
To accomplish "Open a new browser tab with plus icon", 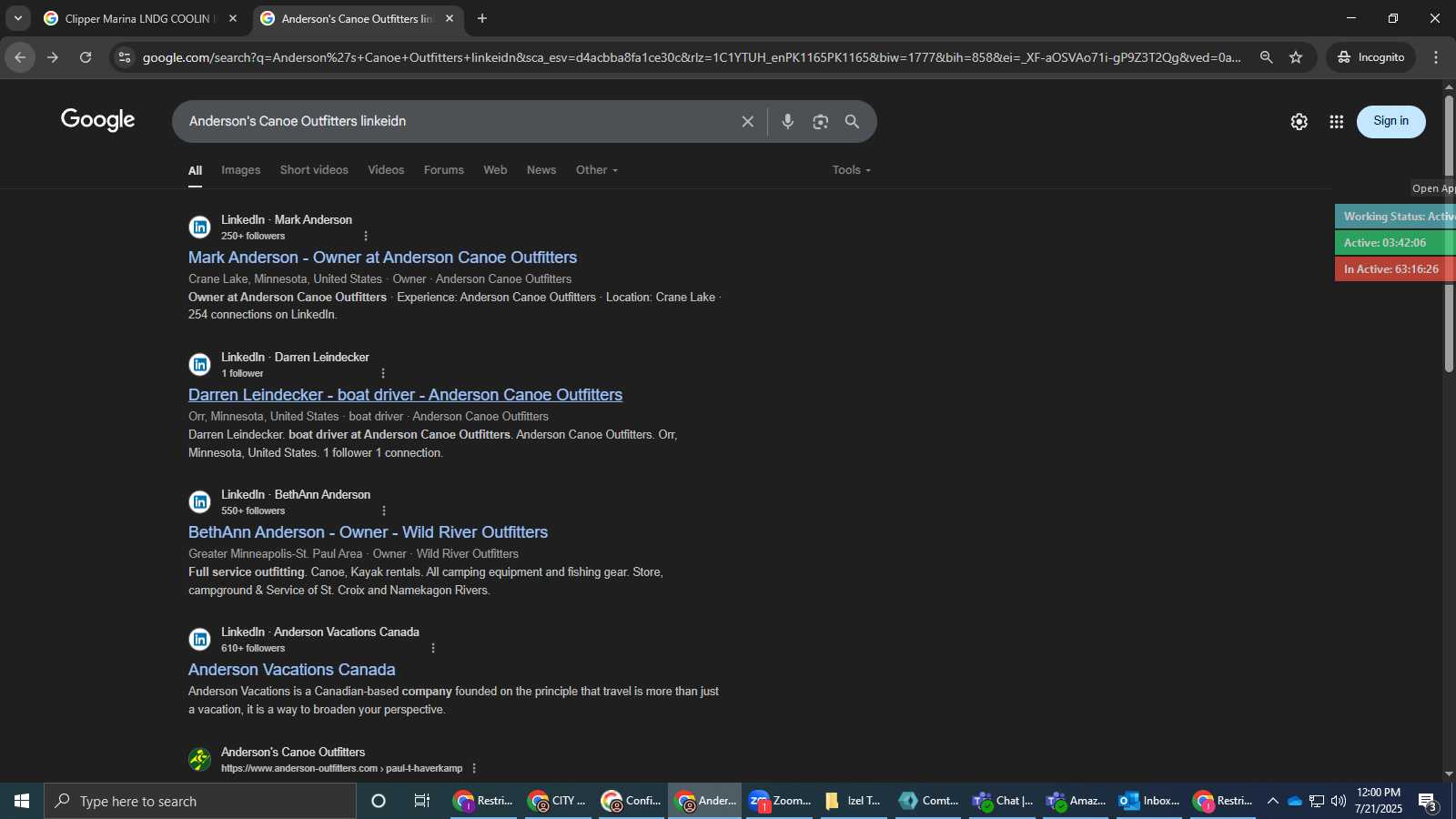I will [x=482, y=18].
